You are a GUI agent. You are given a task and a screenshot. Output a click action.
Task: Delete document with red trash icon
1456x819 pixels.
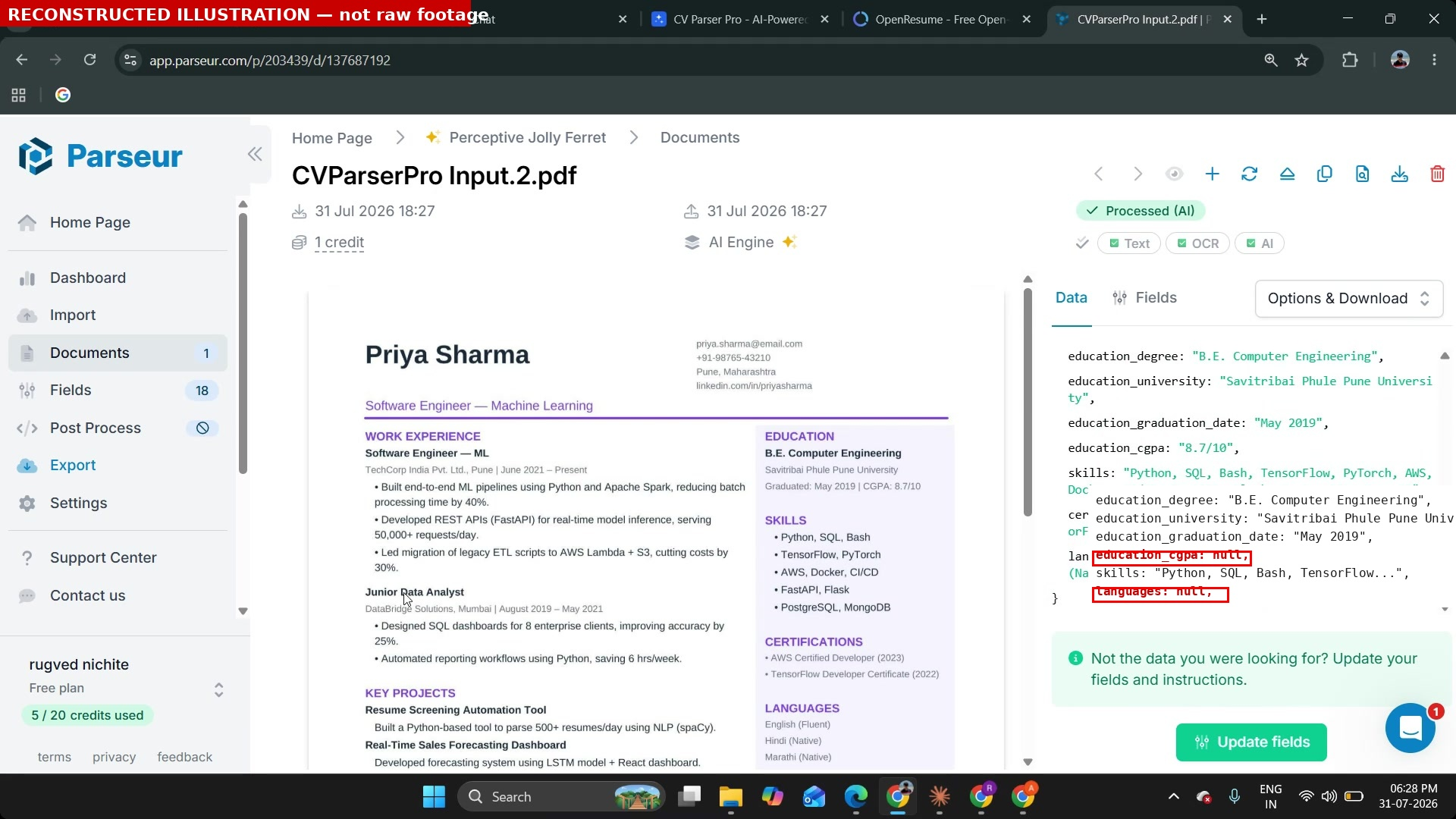[x=1437, y=174]
